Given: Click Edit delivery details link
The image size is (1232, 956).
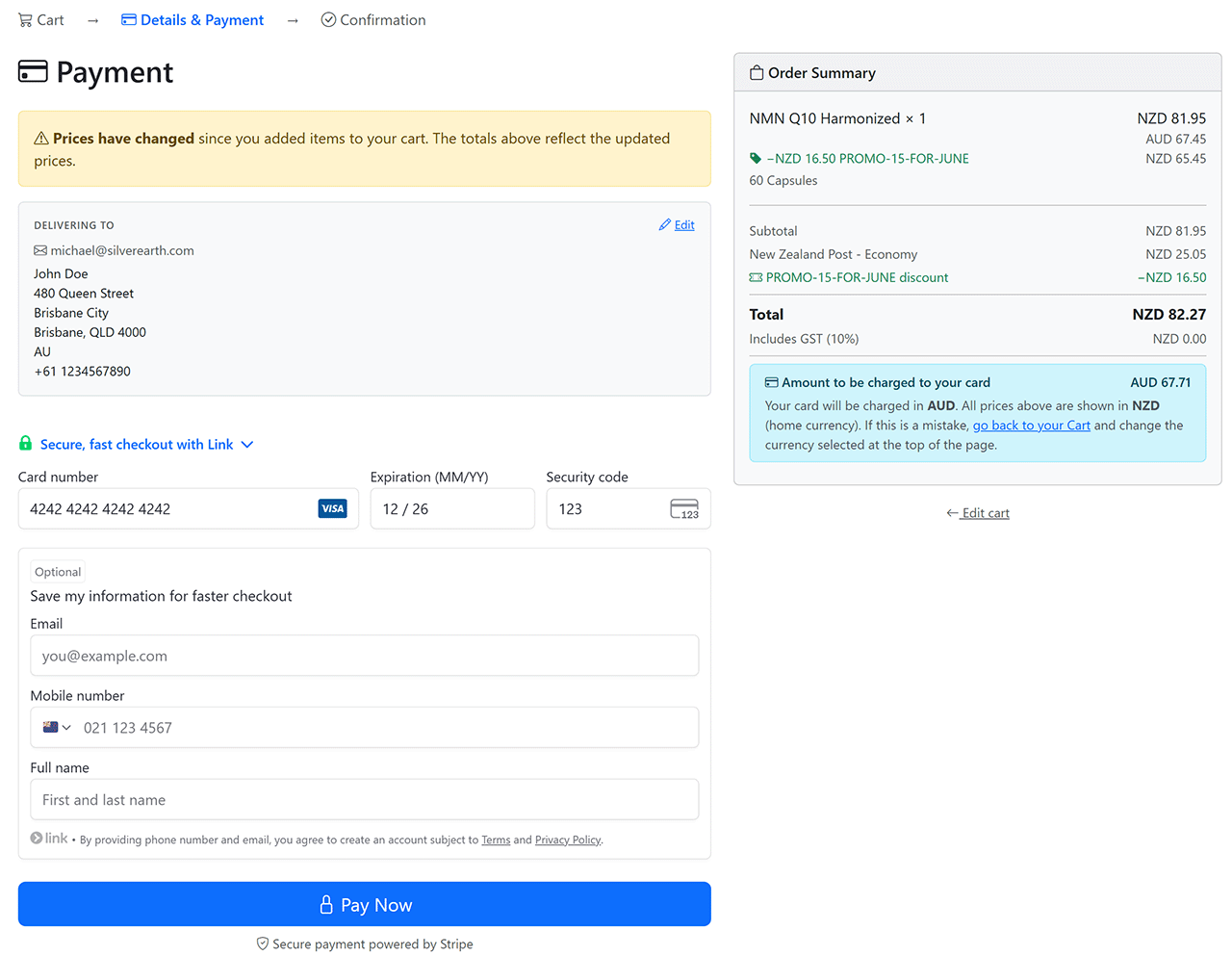Looking at the screenshot, I should point(677,225).
